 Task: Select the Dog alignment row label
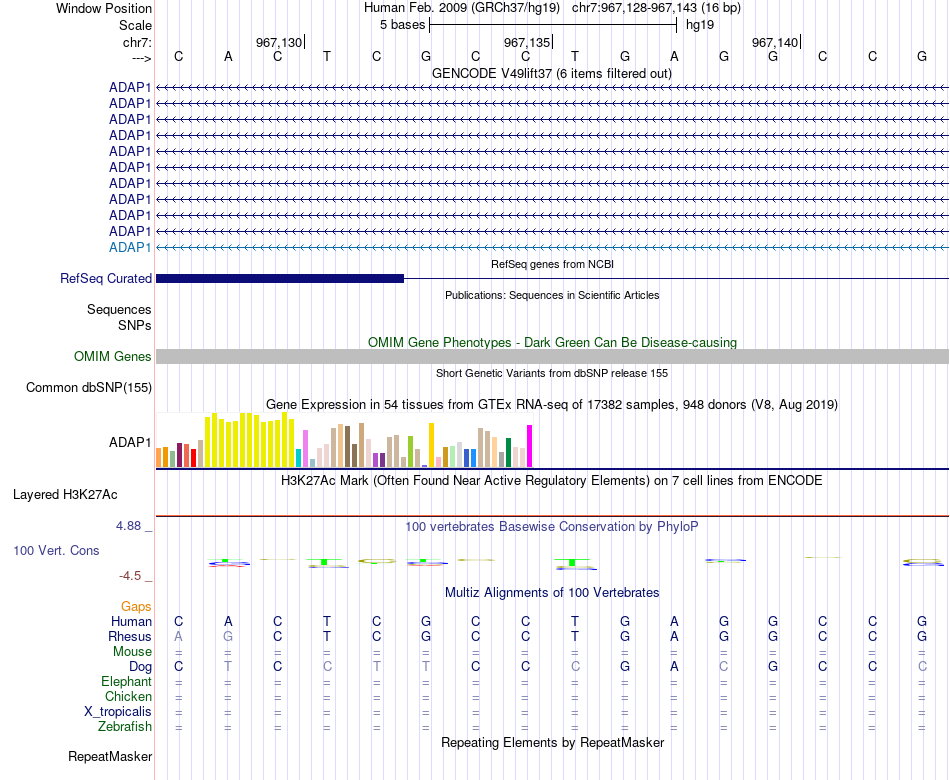point(140,667)
